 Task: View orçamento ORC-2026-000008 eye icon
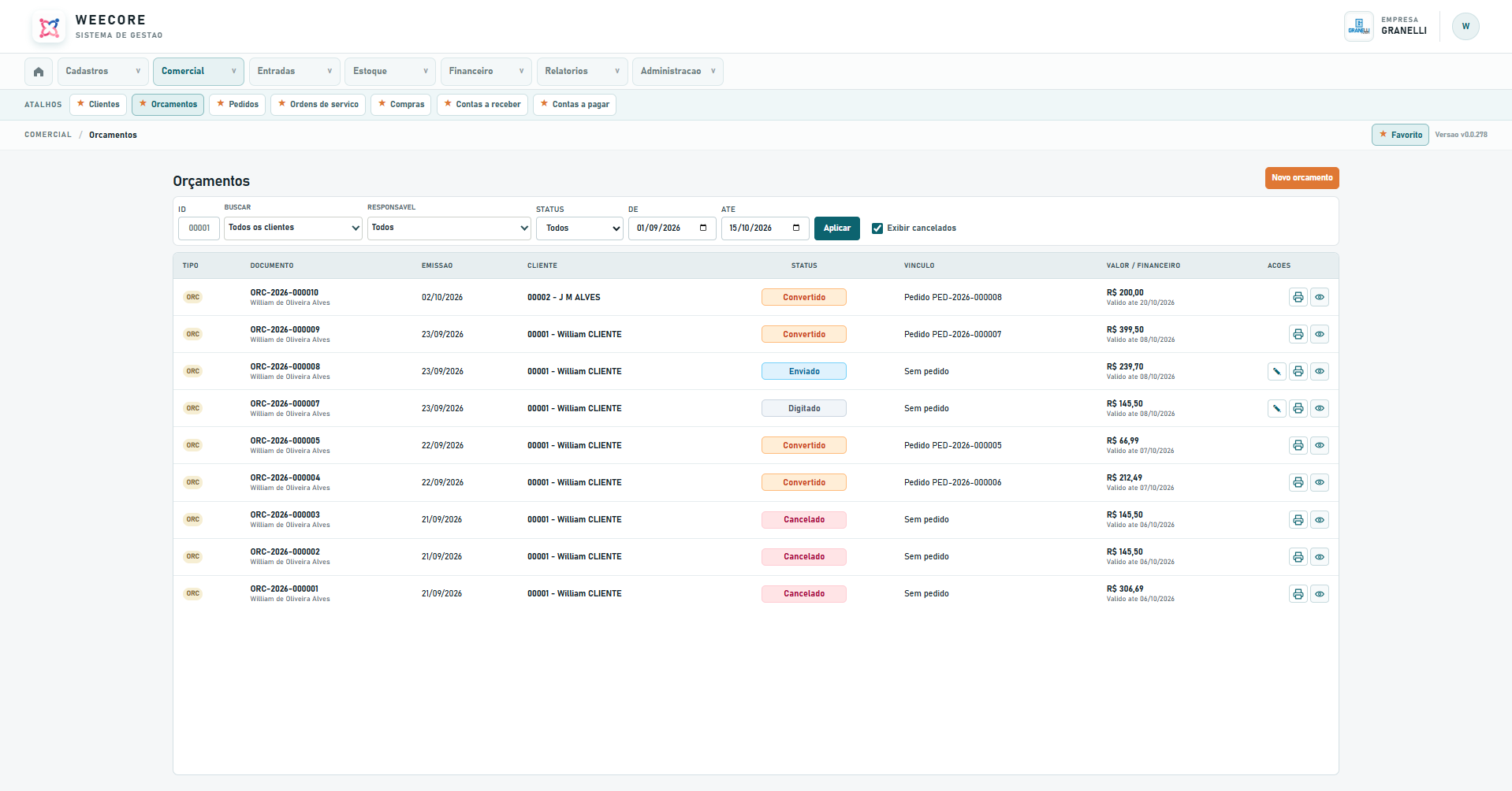click(1319, 371)
